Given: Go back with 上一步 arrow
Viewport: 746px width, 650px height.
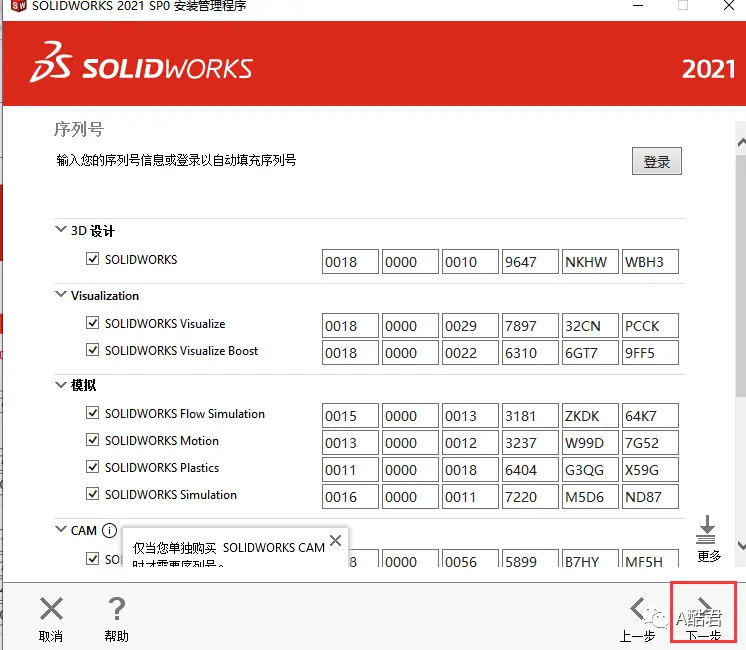Looking at the screenshot, I should coord(638,609).
